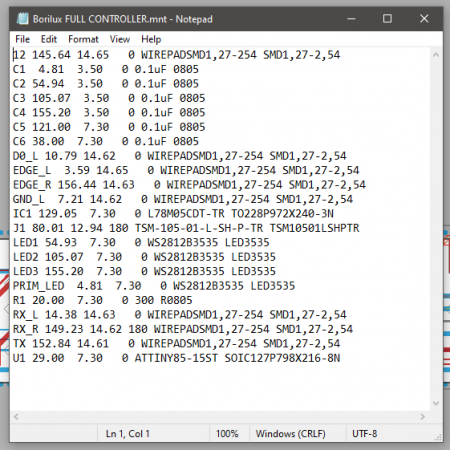Click the UTF-8 encoding status entry
This screenshot has width=450, height=450.
click(365, 434)
